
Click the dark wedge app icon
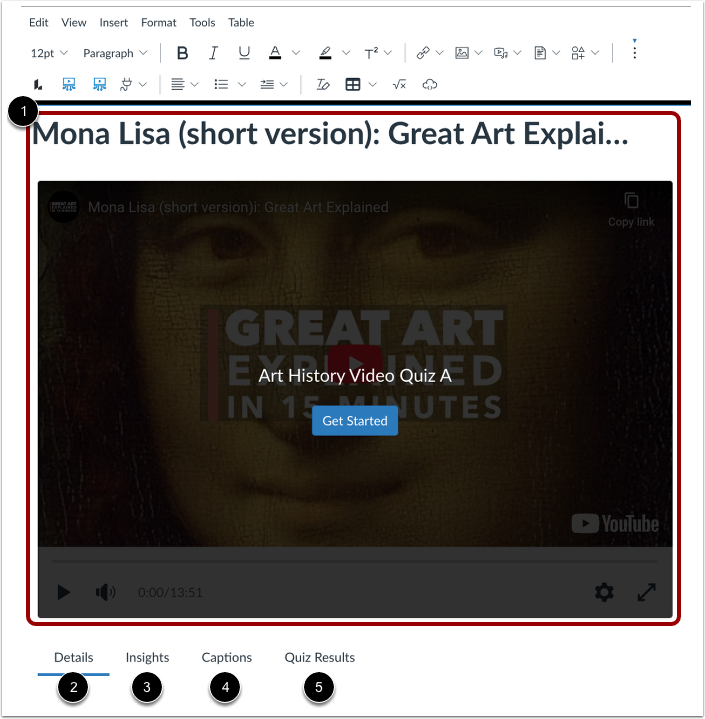click(x=38, y=84)
